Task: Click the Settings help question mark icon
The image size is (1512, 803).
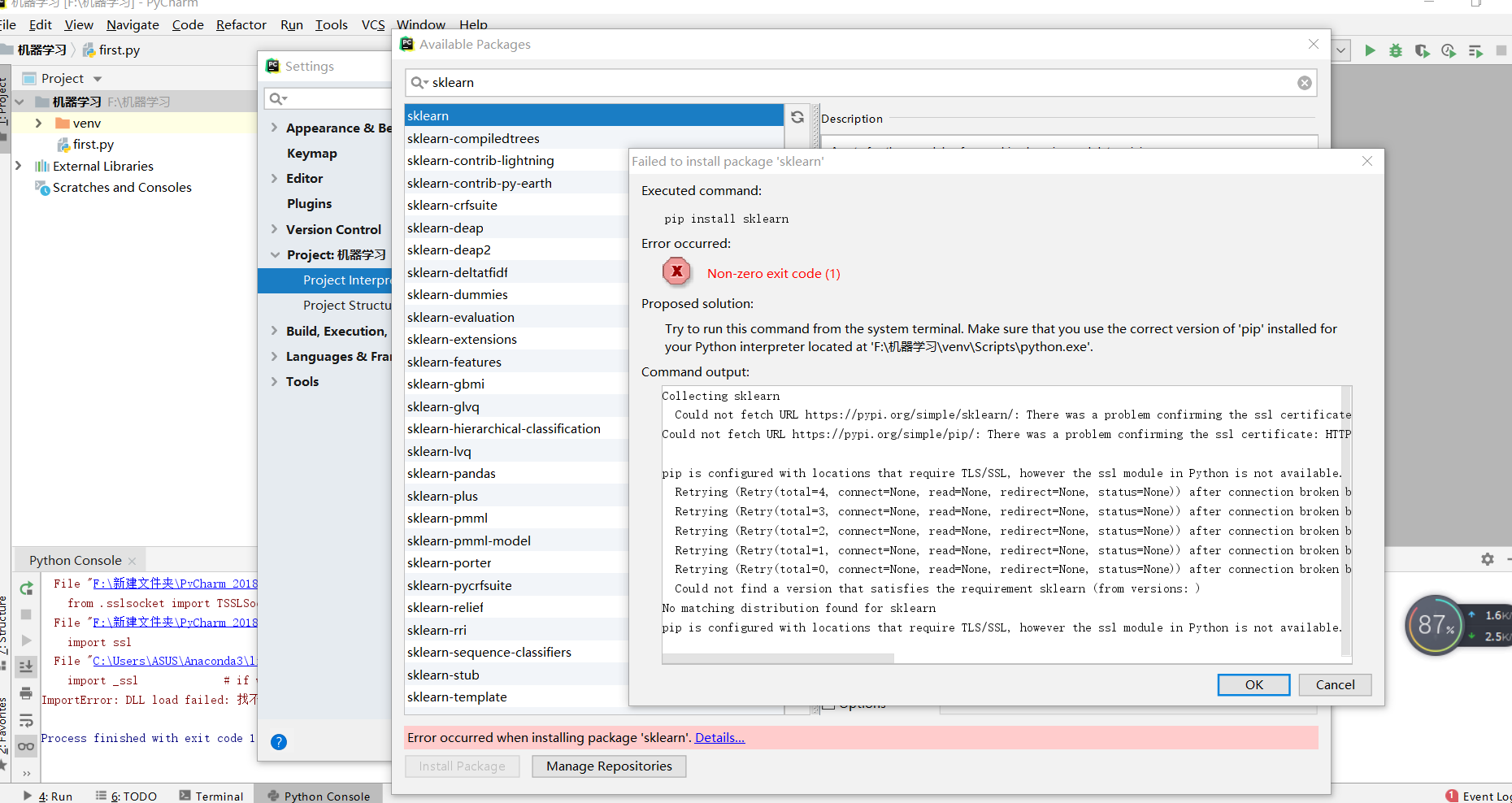Action: tap(279, 742)
